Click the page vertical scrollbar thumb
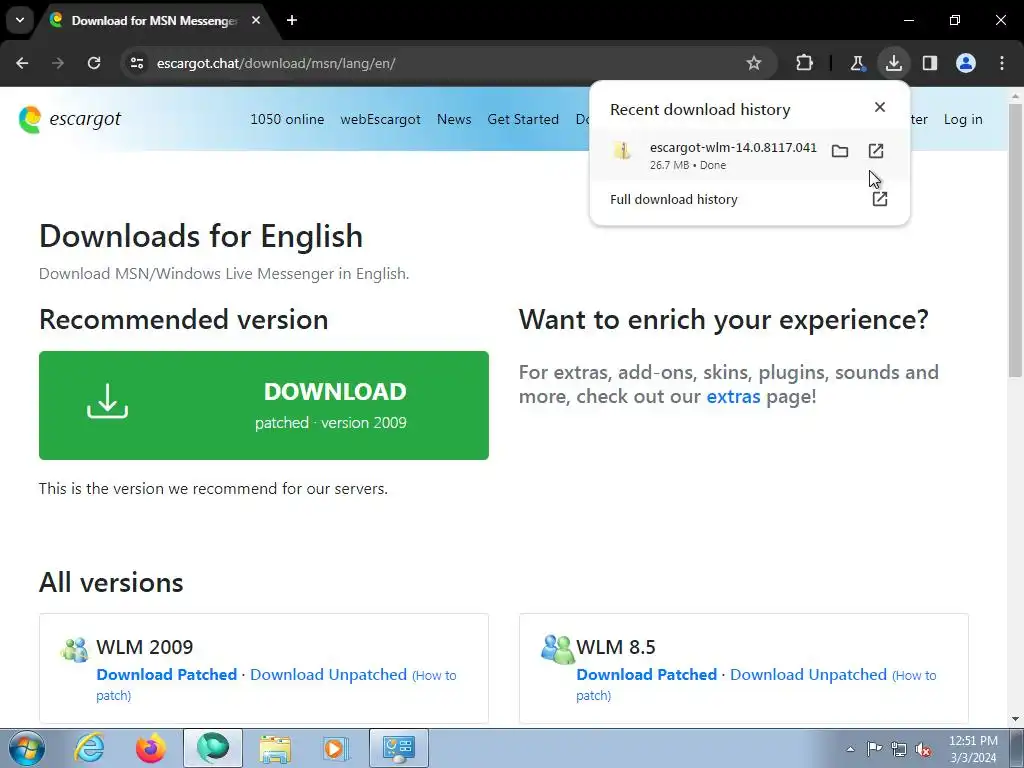The image size is (1024, 768). click(1015, 239)
